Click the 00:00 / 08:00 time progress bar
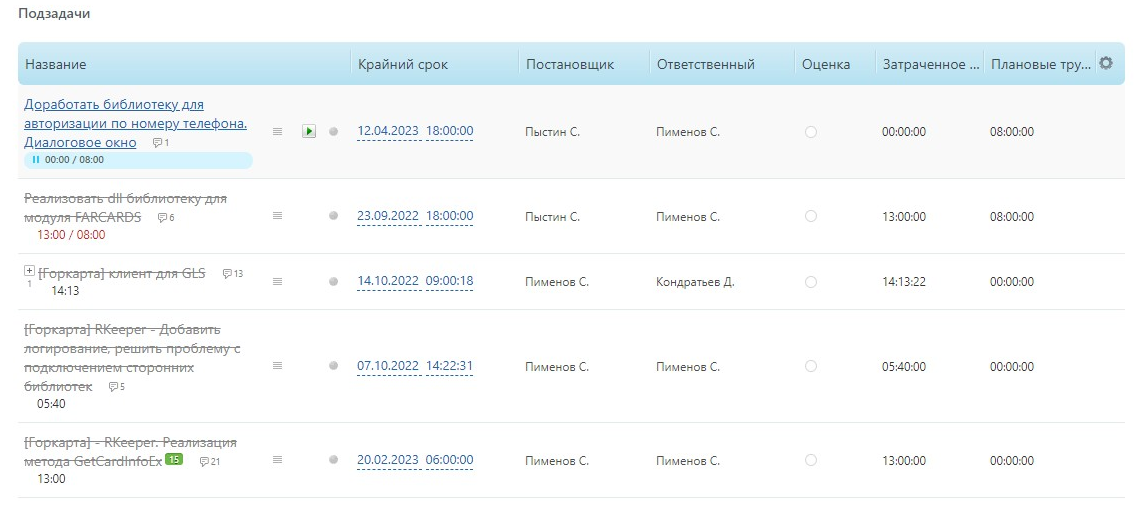 tap(138, 160)
